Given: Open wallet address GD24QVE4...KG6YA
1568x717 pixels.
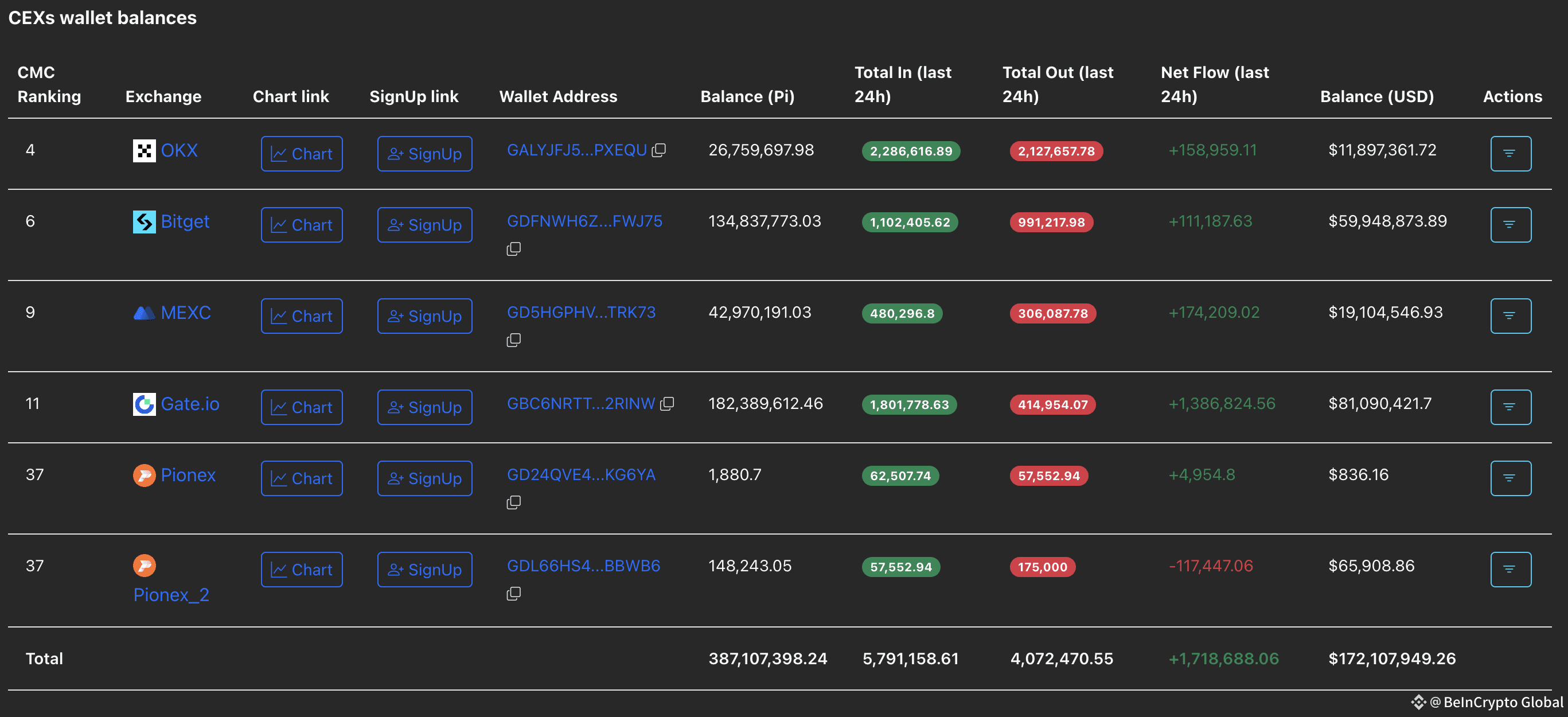Looking at the screenshot, I should [x=582, y=476].
